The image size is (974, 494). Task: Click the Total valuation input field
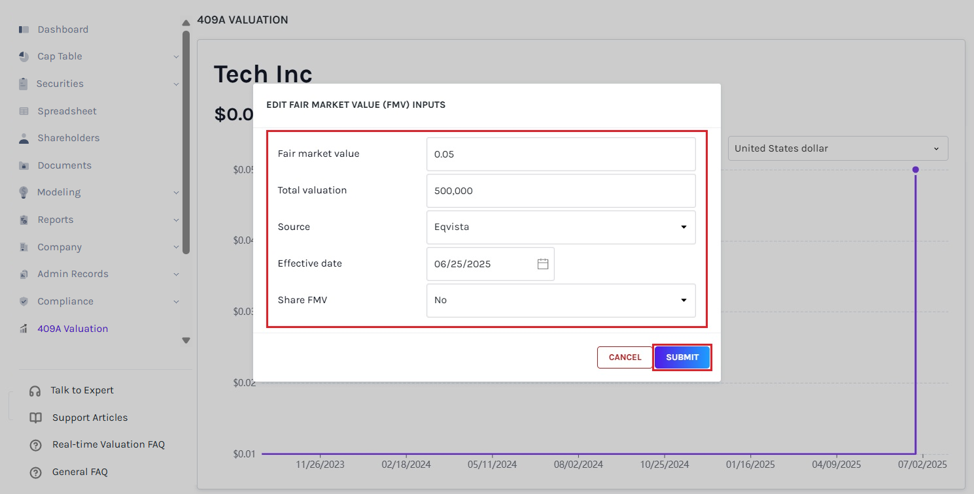pos(561,191)
